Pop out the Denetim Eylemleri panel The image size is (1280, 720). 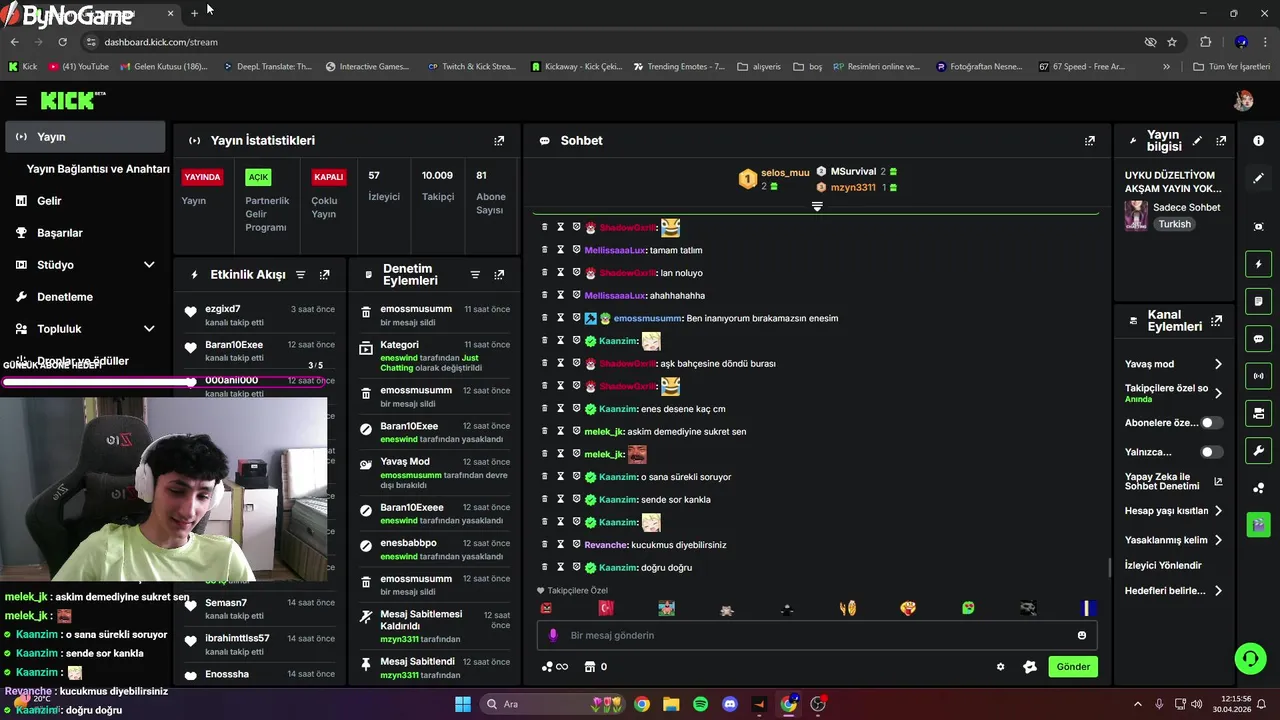(x=499, y=275)
